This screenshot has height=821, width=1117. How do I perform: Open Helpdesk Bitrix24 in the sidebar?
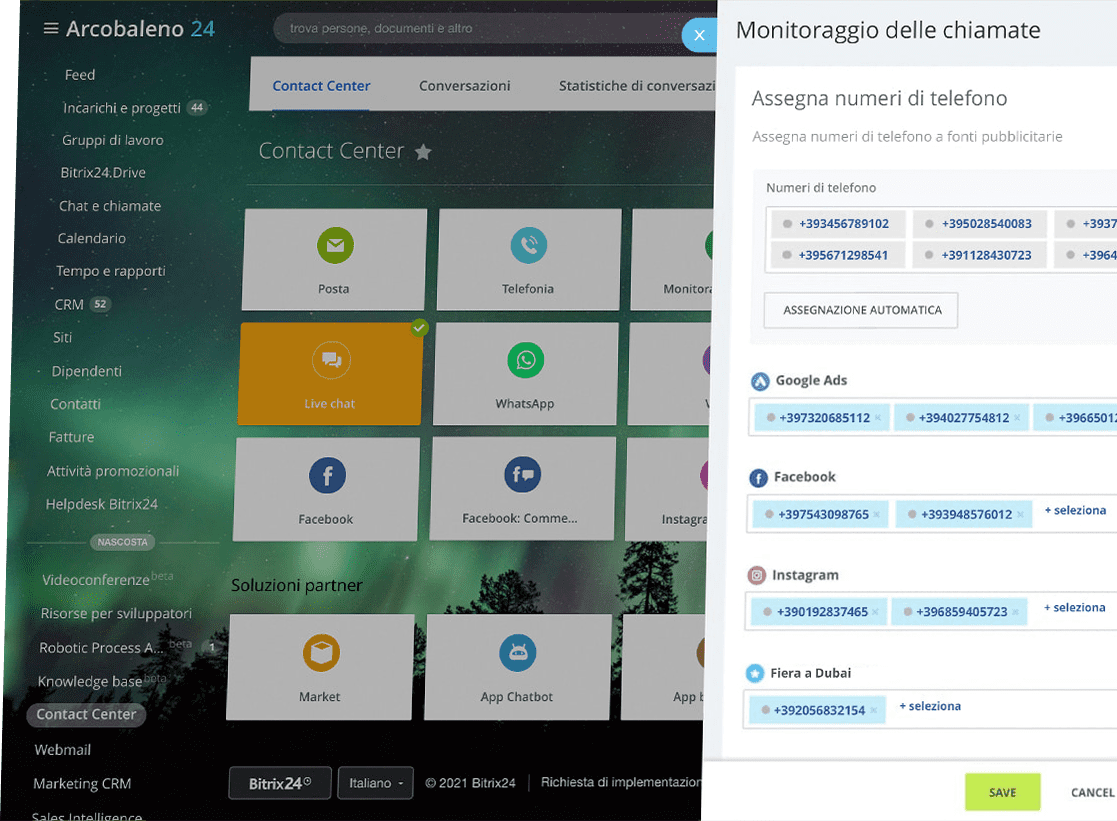point(101,505)
